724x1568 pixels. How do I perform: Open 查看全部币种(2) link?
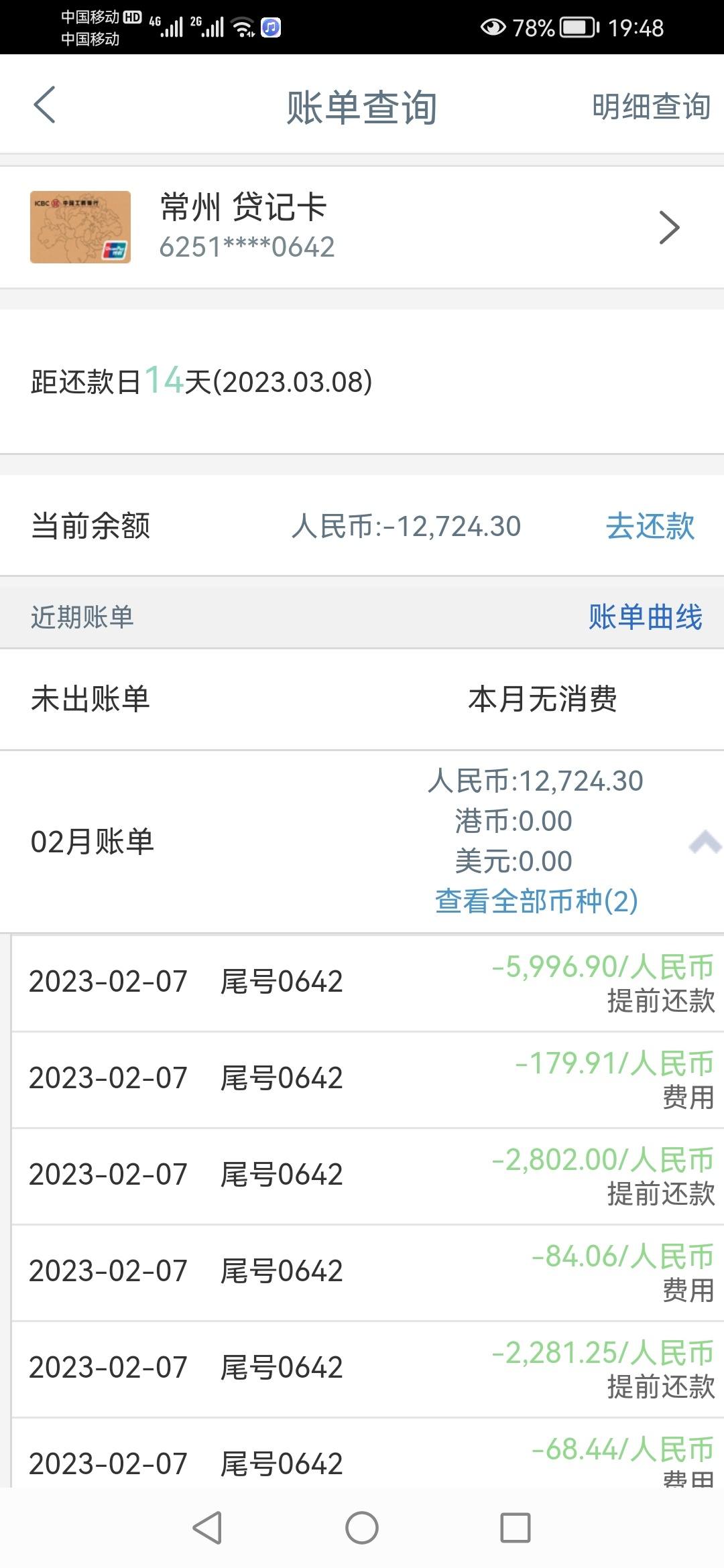(x=536, y=901)
